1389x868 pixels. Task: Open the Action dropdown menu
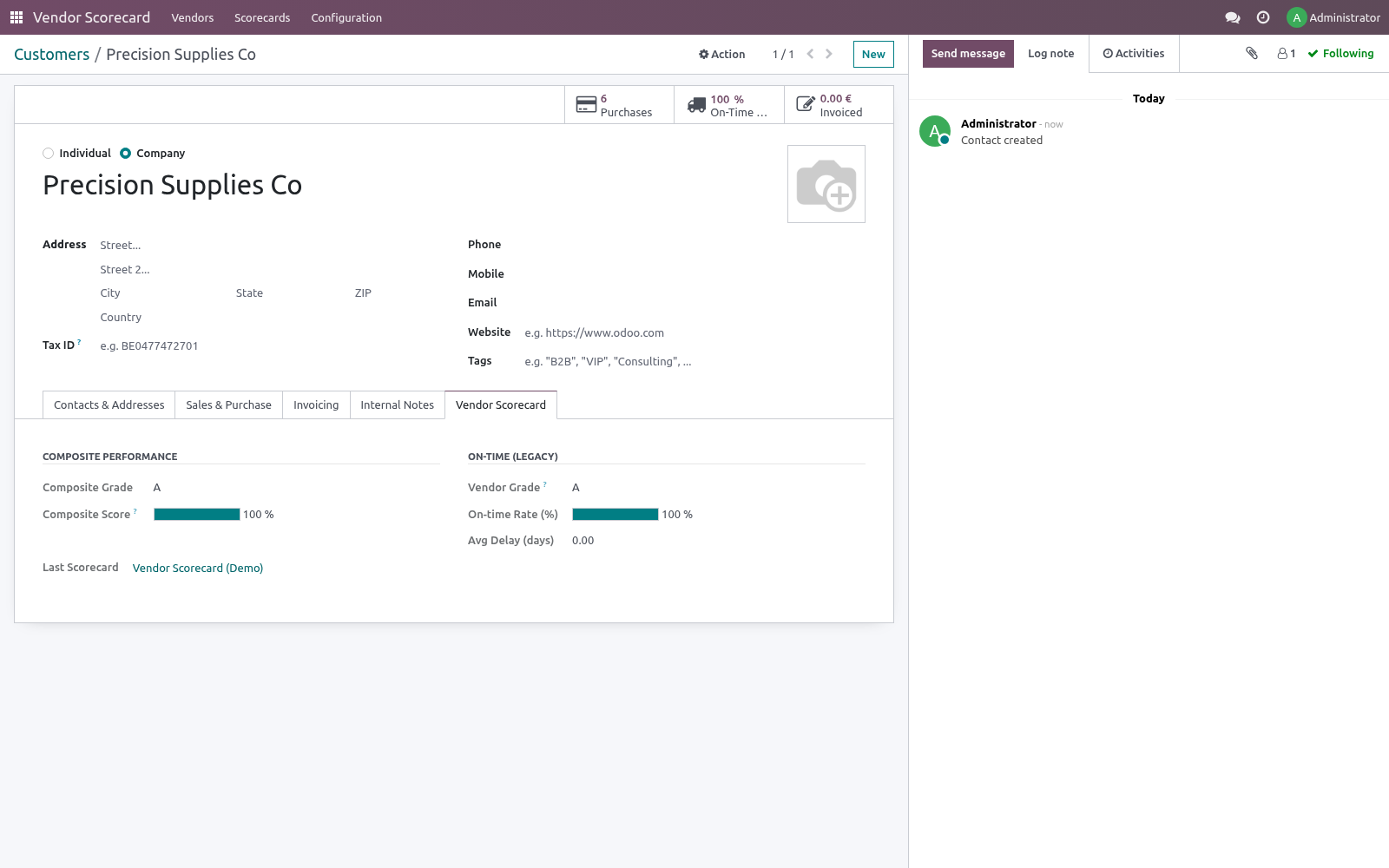click(722, 54)
